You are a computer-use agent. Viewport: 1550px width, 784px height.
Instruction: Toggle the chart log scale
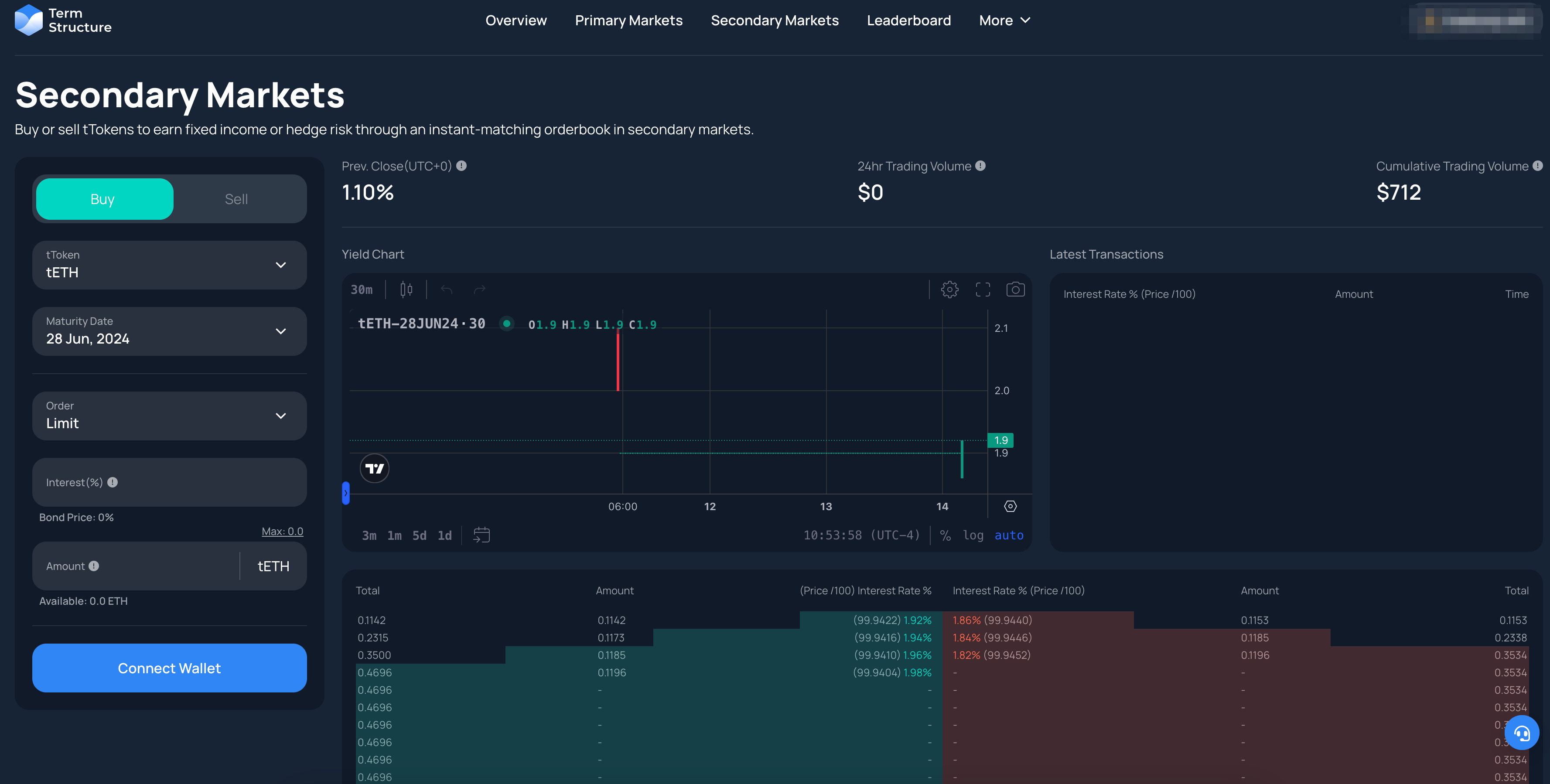[x=973, y=535]
